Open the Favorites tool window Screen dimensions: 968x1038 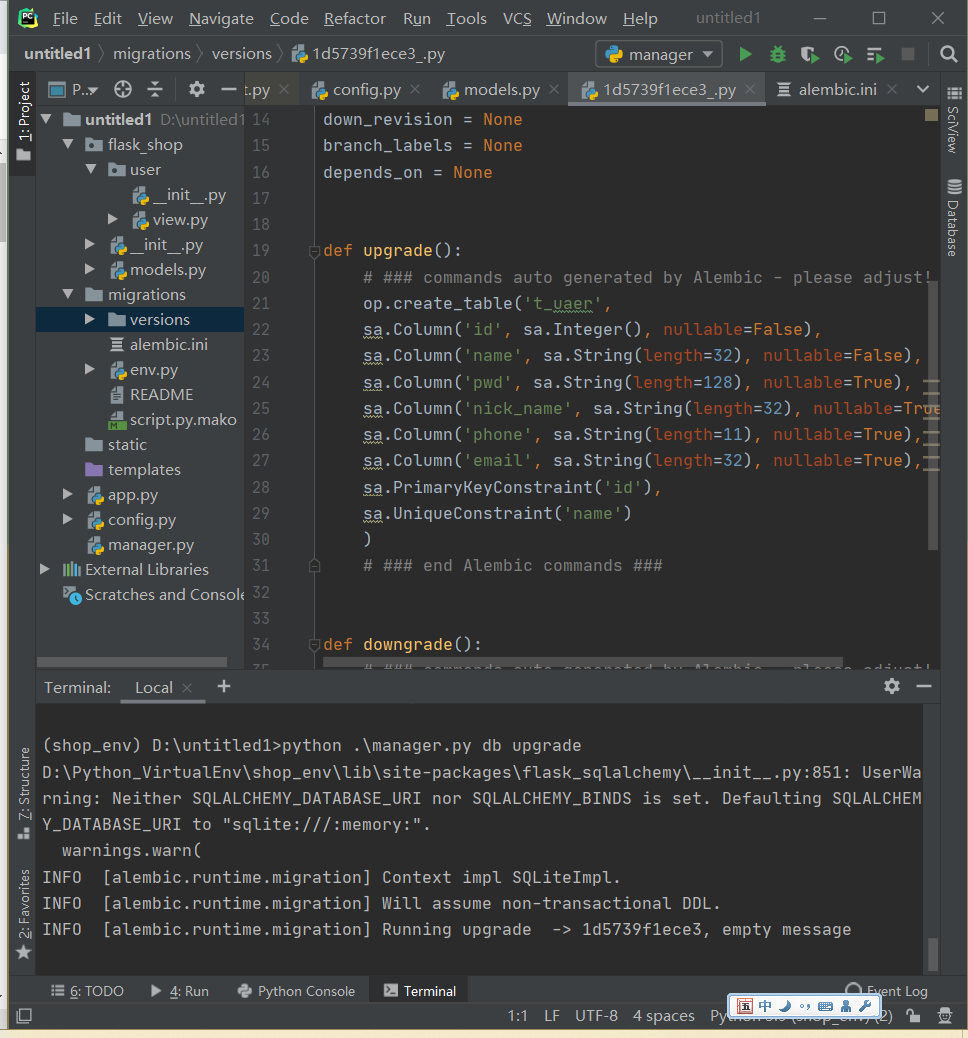(x=24, y=914)
